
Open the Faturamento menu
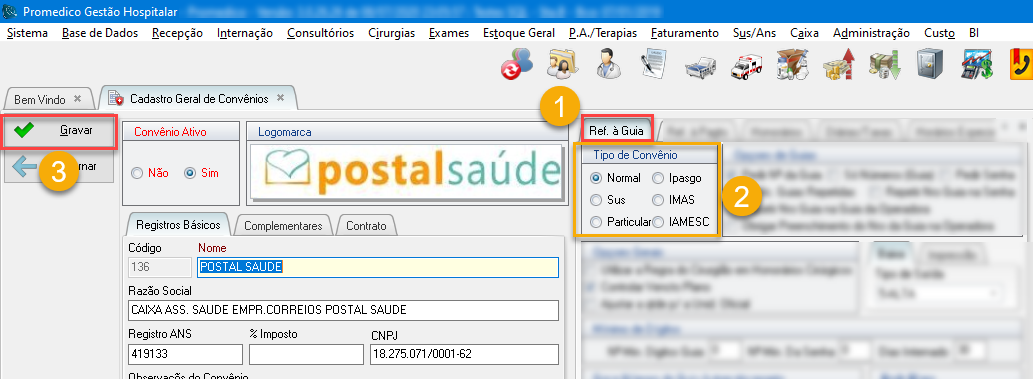(684, 33)
